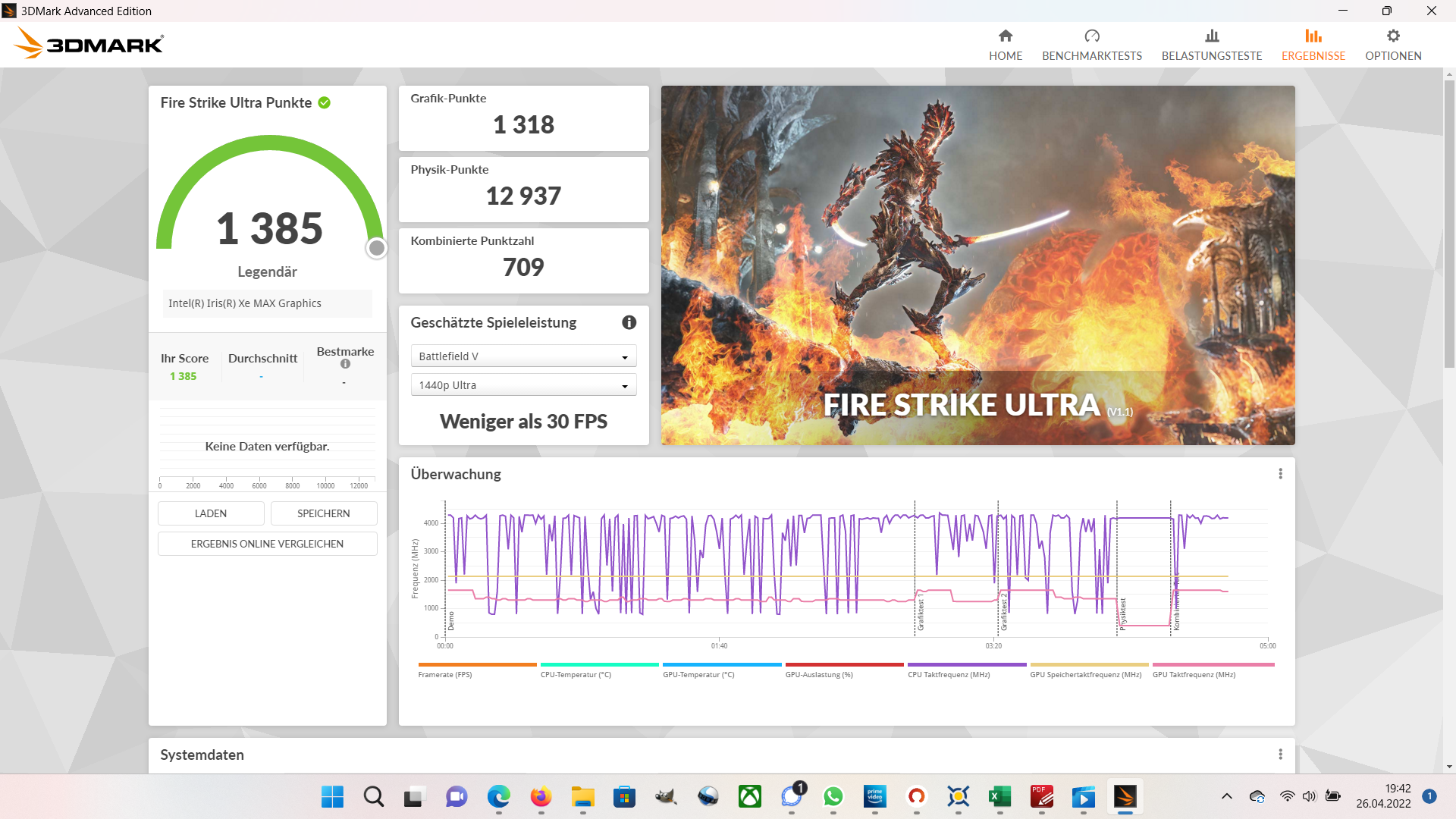The image size is (1456, 819).
Task: Open Signal with the notification badge
Action: 792,796
